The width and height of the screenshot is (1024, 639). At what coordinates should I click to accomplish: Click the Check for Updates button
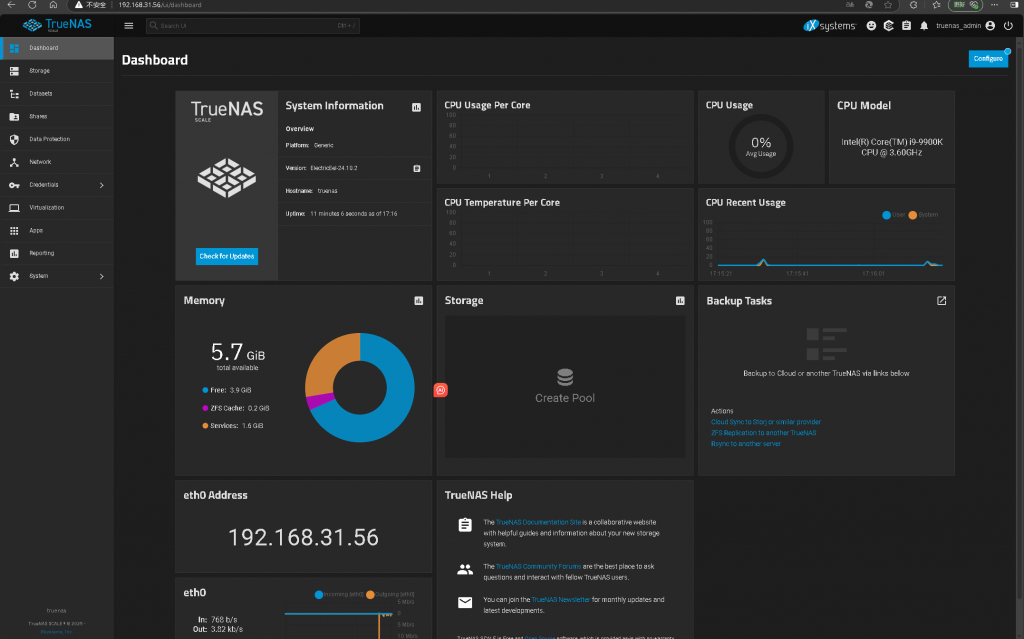[x=227, y=256]
